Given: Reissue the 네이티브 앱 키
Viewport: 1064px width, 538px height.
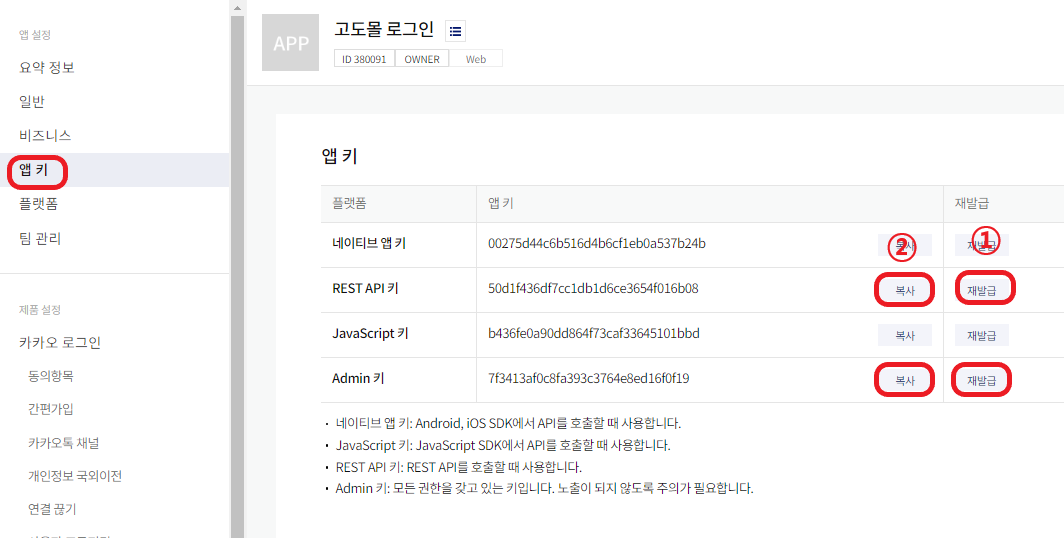Looking at the screenshot, I should (982, 245).
